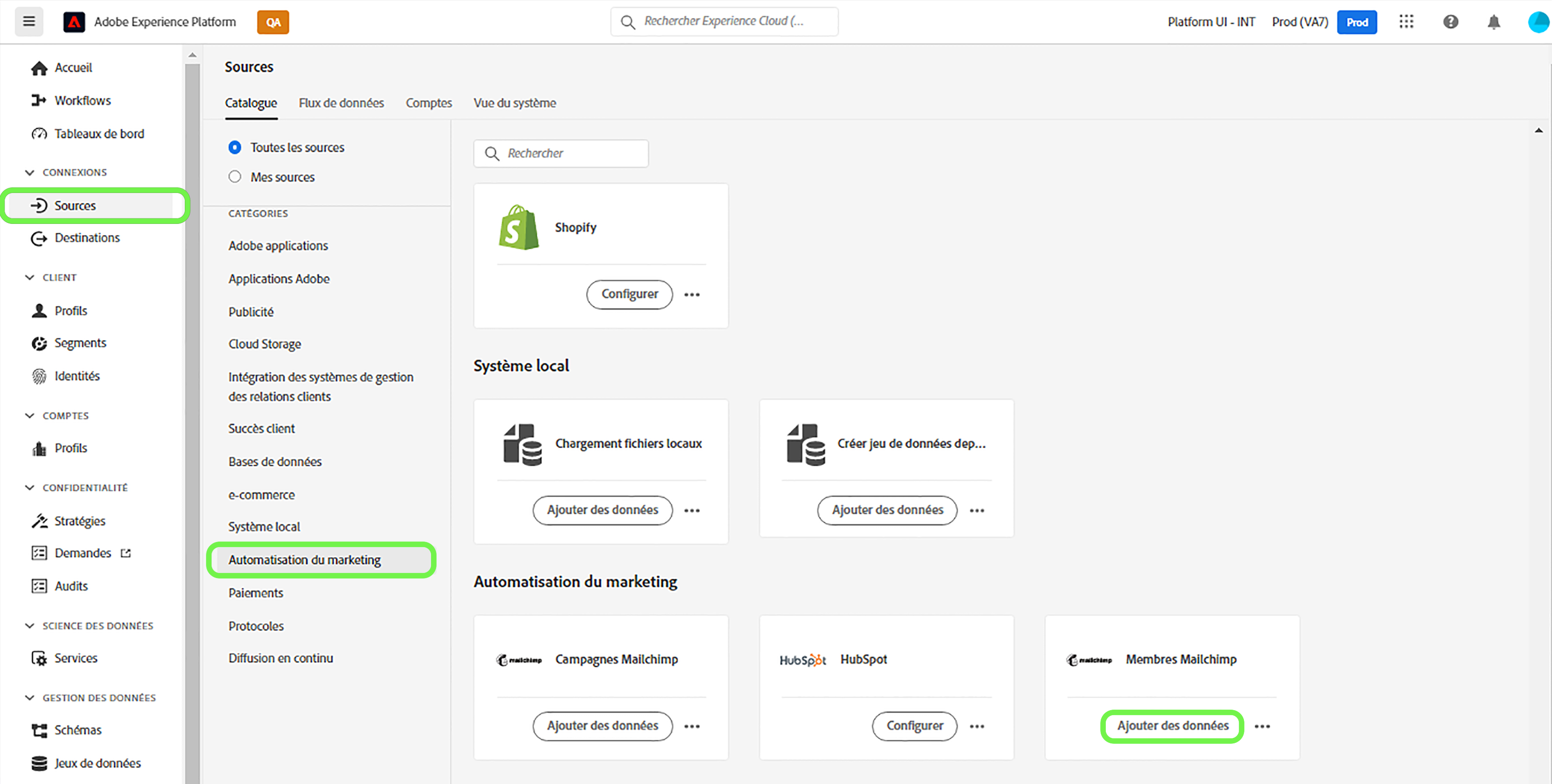The width and height of the screenshot is (1552, 784).
Task: Select the Toutes les sources radio
Action: [x=235, y=148]
